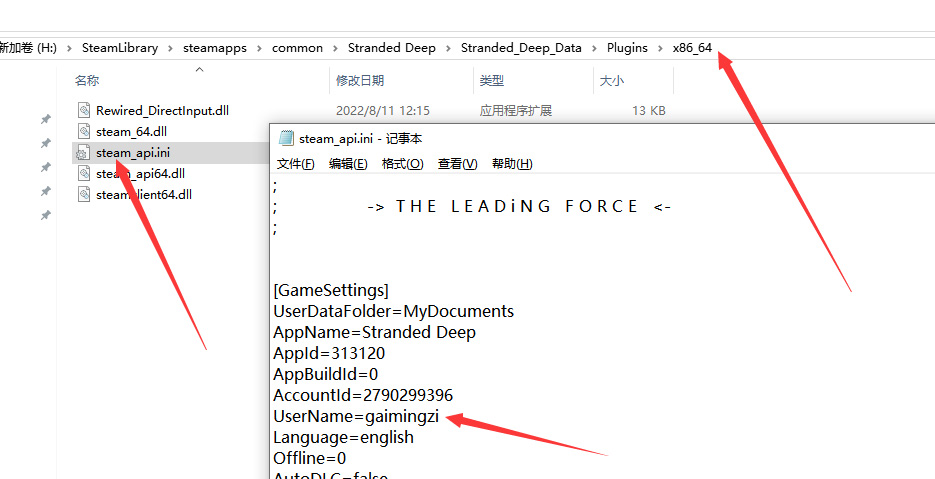Sort files by the 名称 column header
The image size is (935, 479).
click(87, 81)
